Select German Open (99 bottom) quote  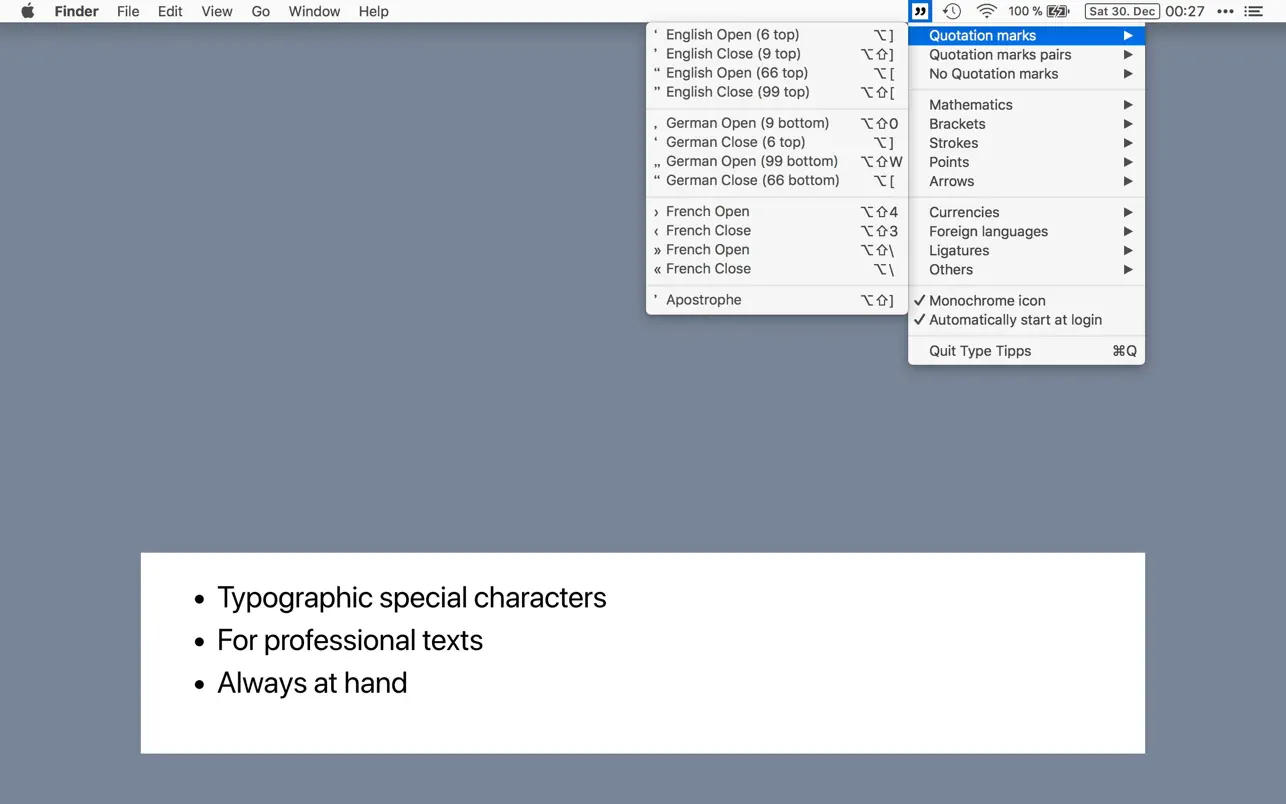(751, 161)
